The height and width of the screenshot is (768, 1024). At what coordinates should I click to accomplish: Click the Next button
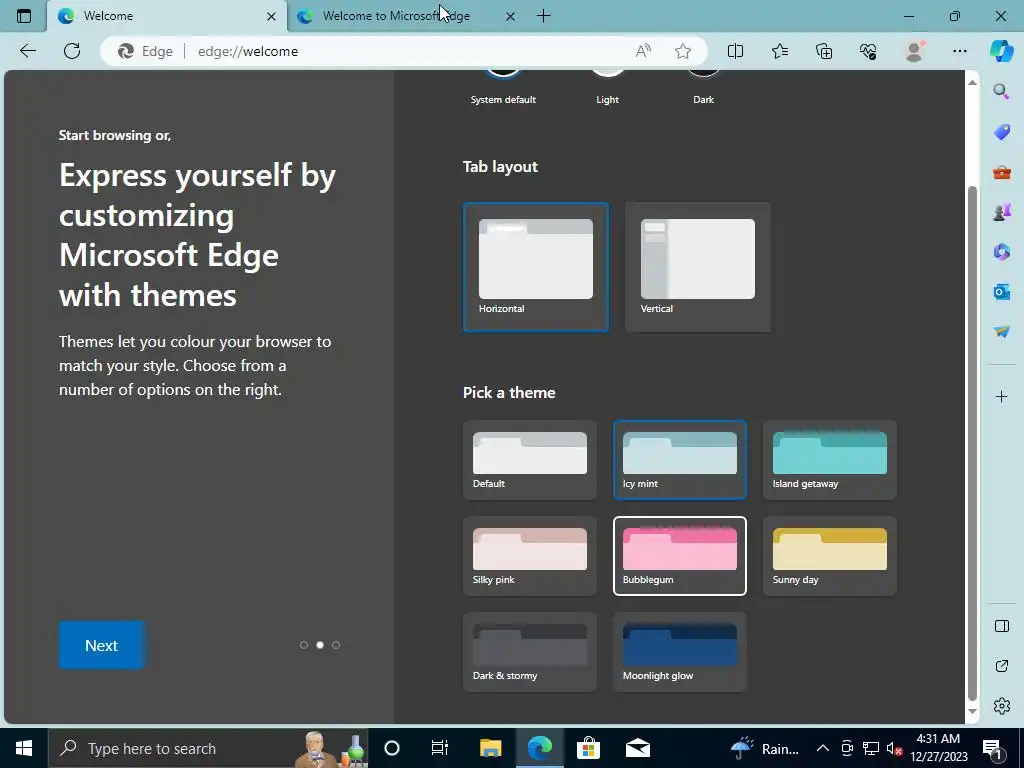(101, 645)
